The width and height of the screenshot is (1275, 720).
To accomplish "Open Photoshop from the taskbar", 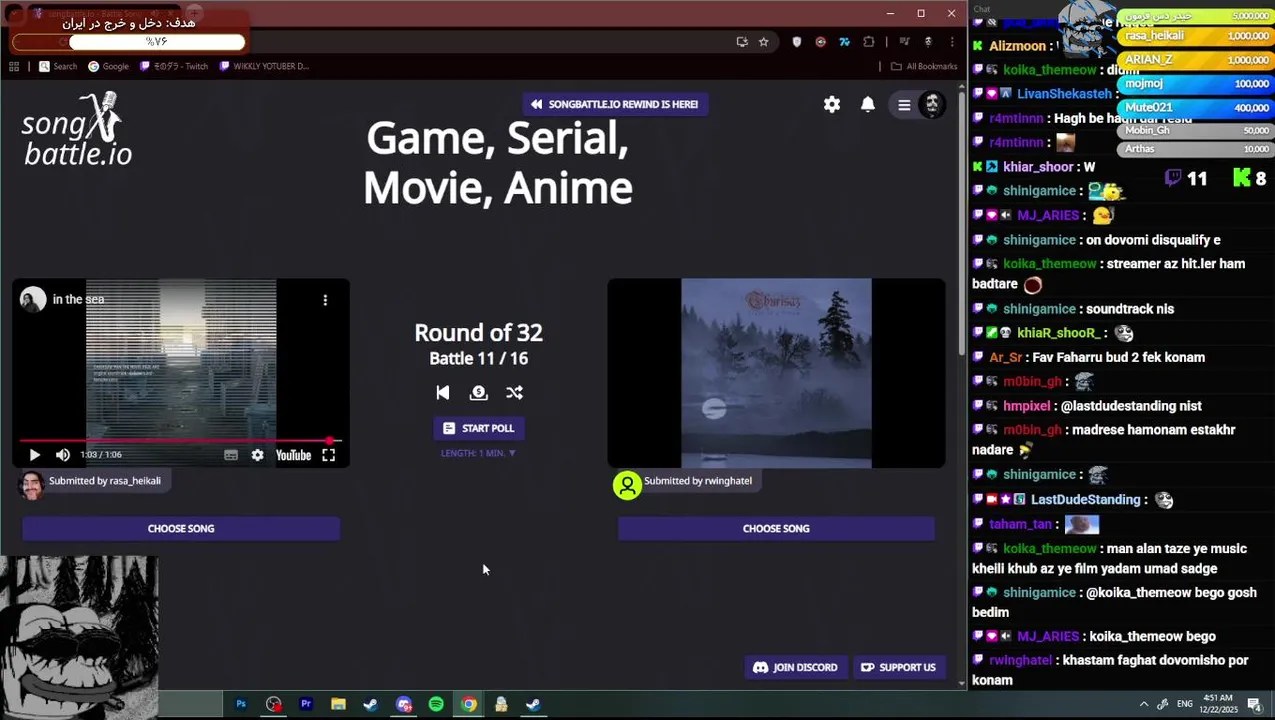I will coord(241,704).
